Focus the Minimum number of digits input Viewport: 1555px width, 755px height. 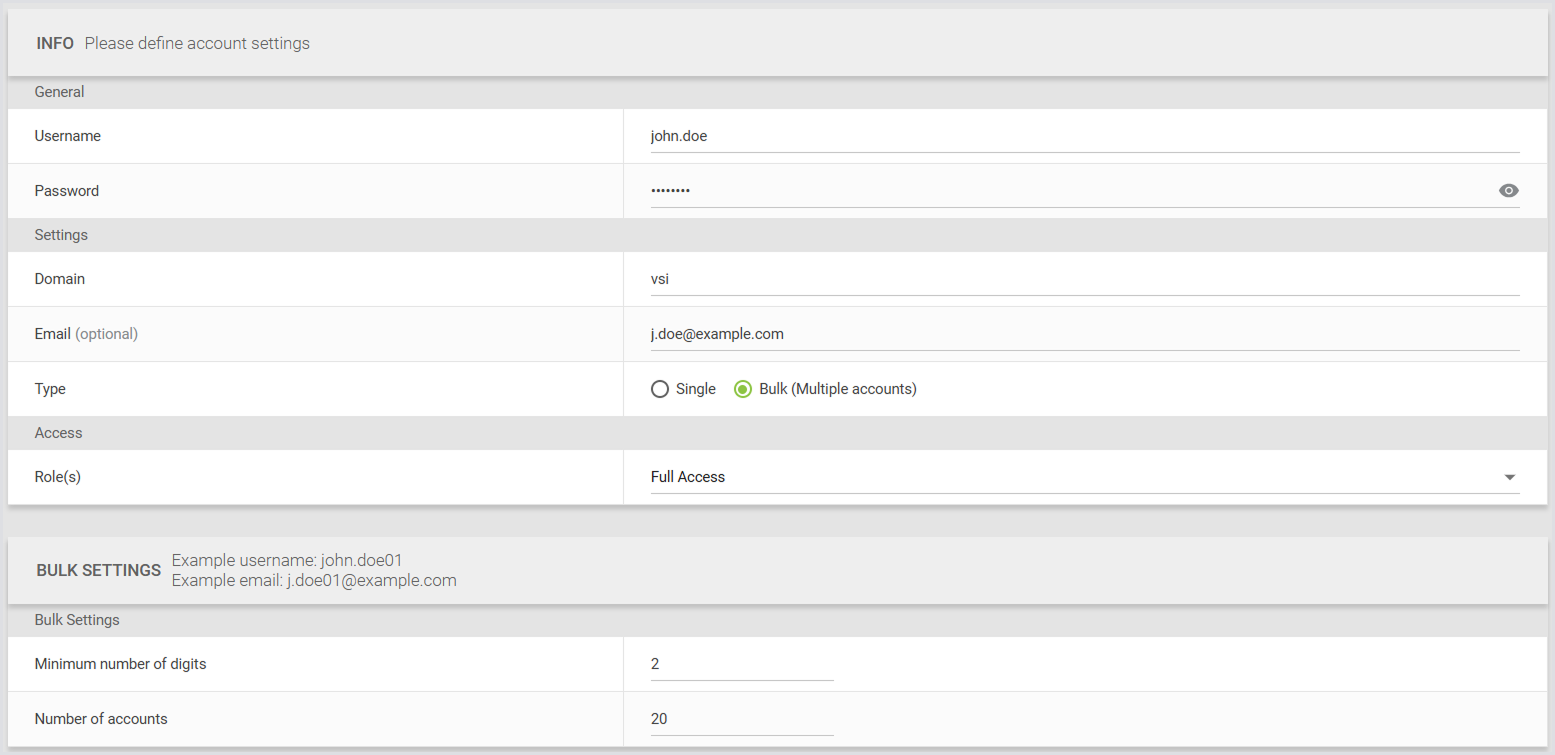[741, 664]
